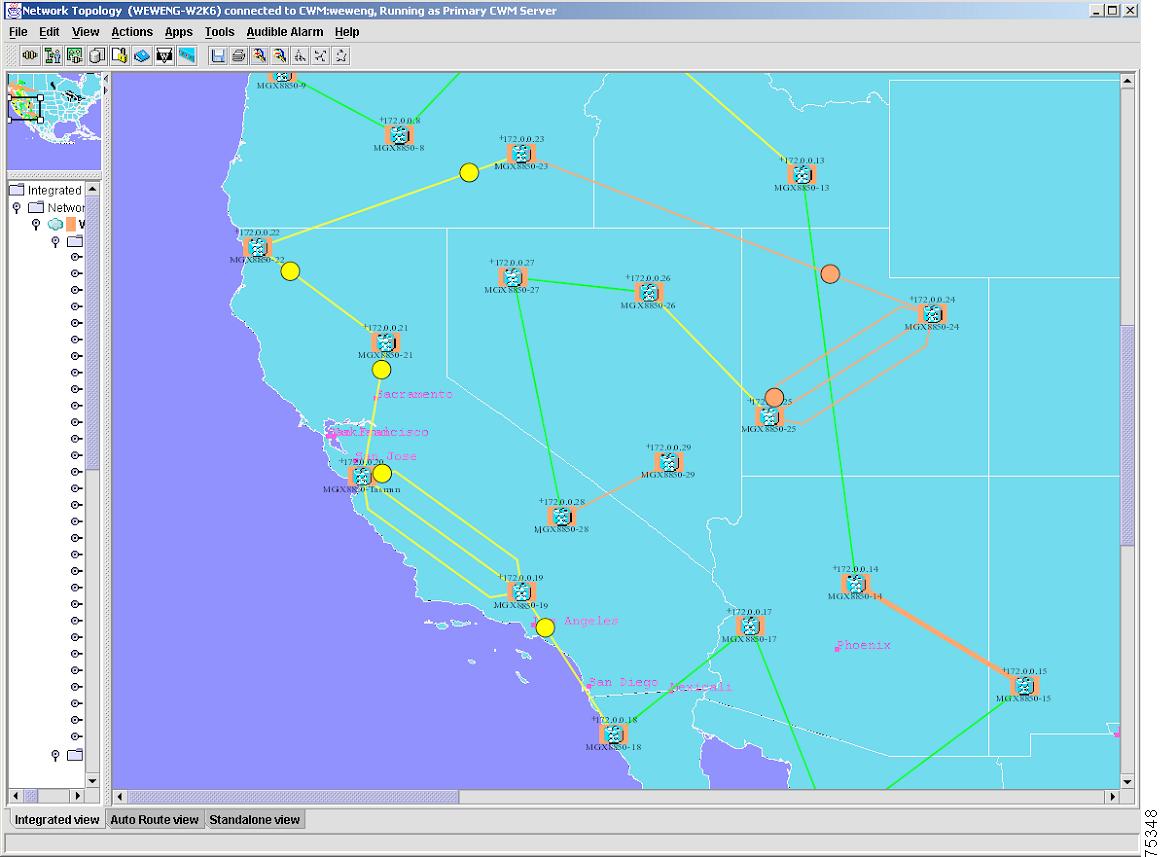Select node MGX8850-17 on the map

[750, 626]
